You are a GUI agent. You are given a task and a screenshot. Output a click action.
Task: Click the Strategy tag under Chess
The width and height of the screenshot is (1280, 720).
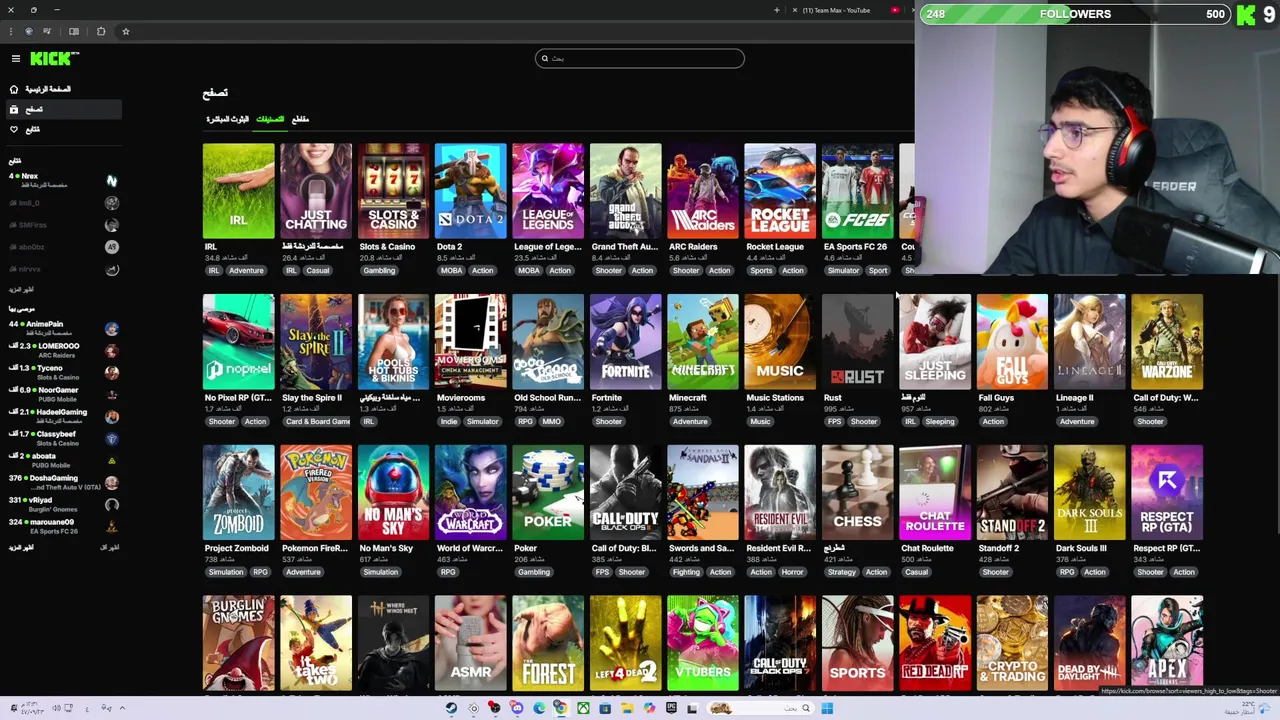click(x=842, y=572)
